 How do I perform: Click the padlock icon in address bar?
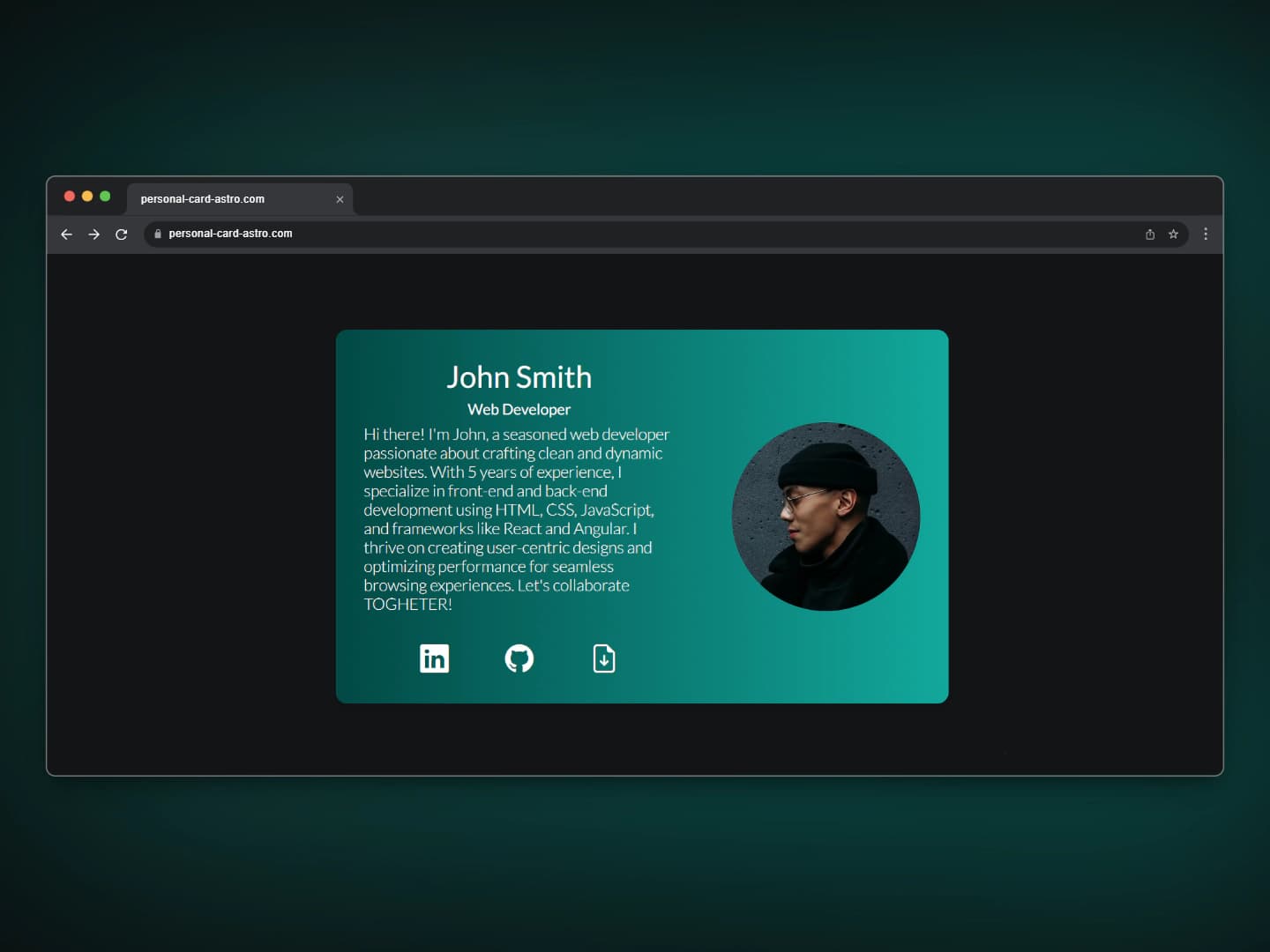click(x=157, y=234)
